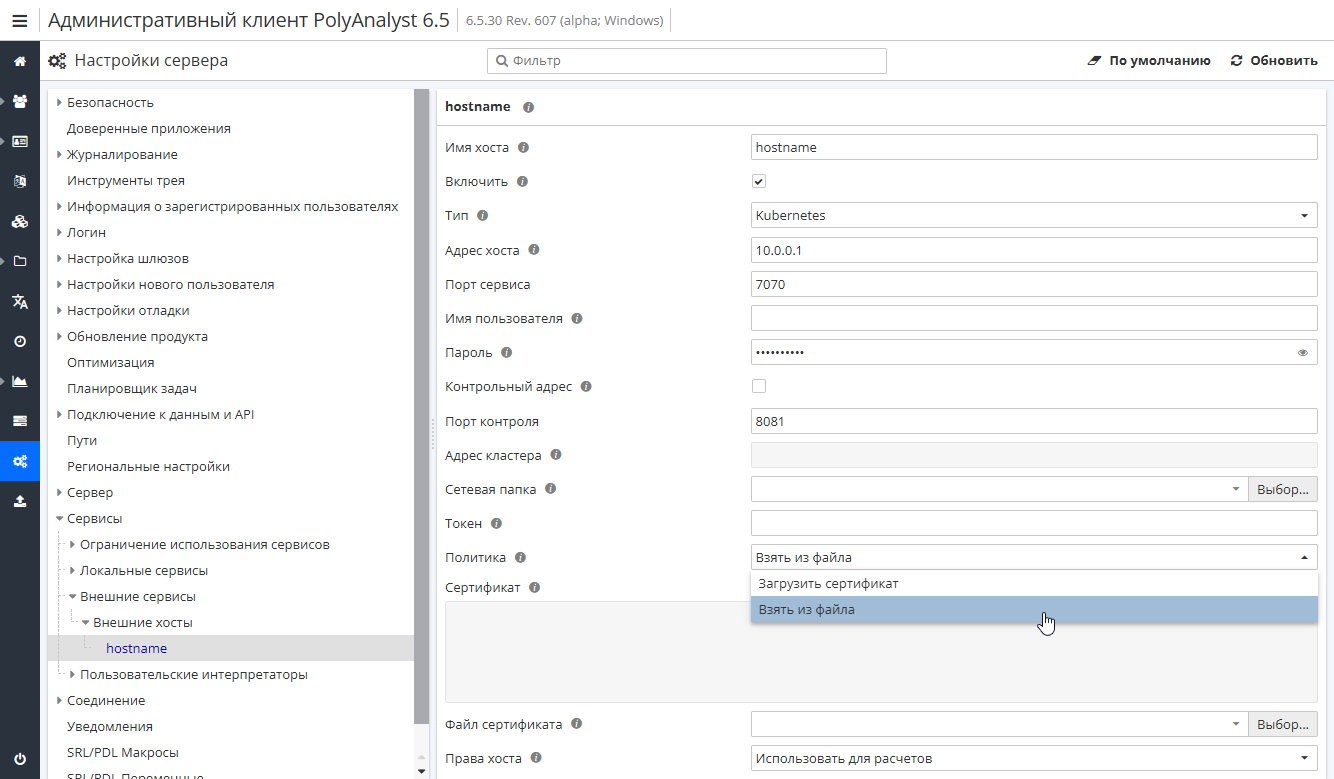Click По умолчанию reset button

(1149, 61)
